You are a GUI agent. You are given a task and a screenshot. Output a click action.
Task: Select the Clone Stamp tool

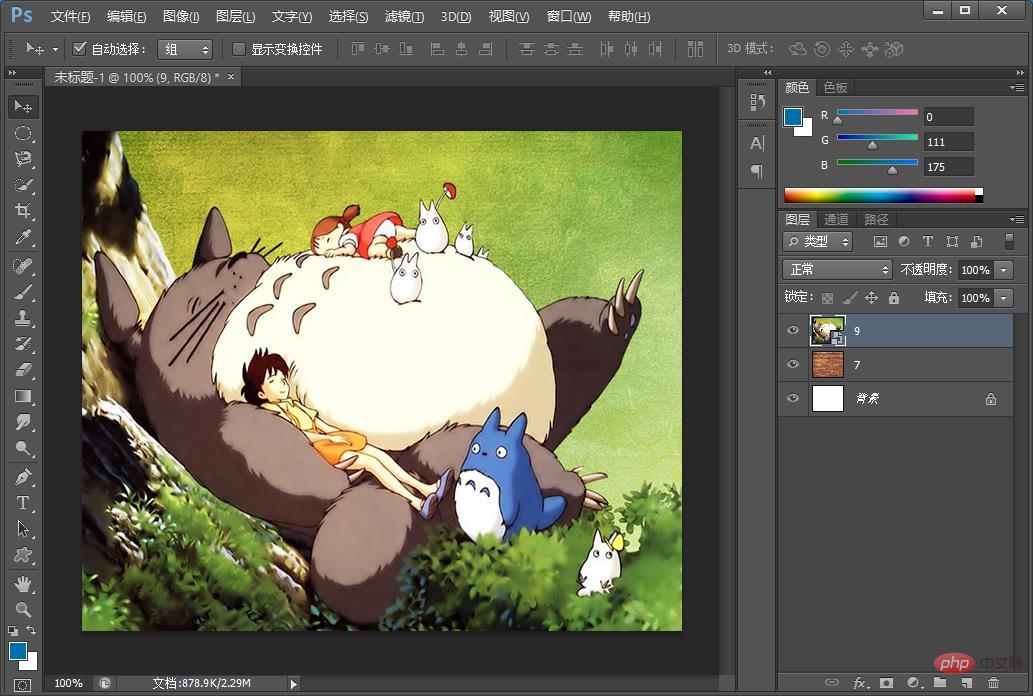[x=23, y=318]
